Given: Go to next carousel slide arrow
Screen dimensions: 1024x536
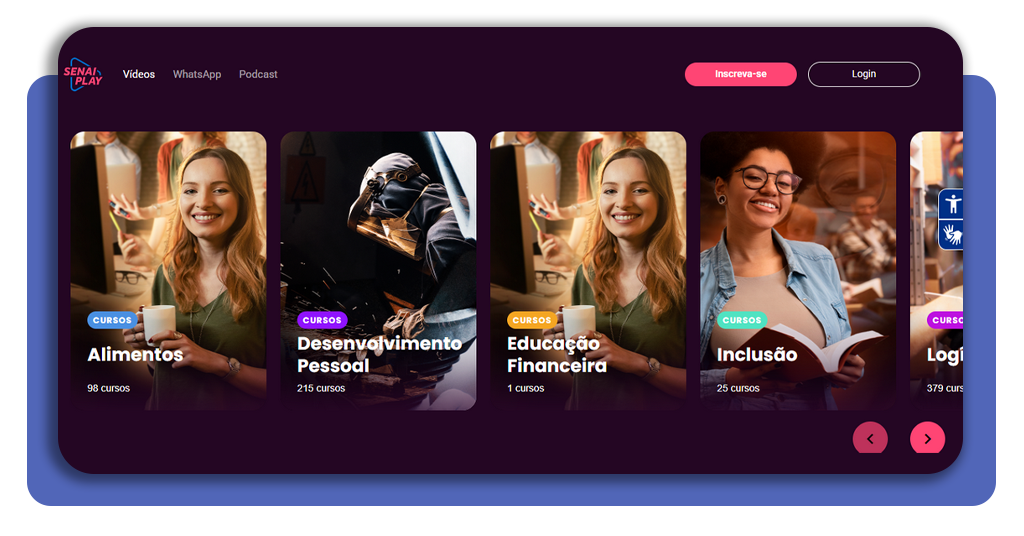Looking at the screenshot, I should [x=927, y=439].
